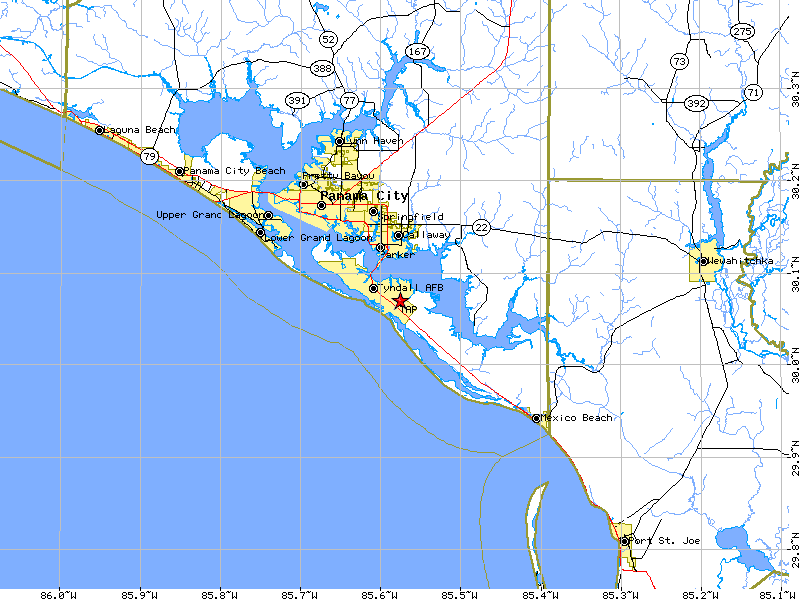Viewport: 800px width, 600px height.
Task: Select the route 391 shield marker
Action: click(297, 100)
